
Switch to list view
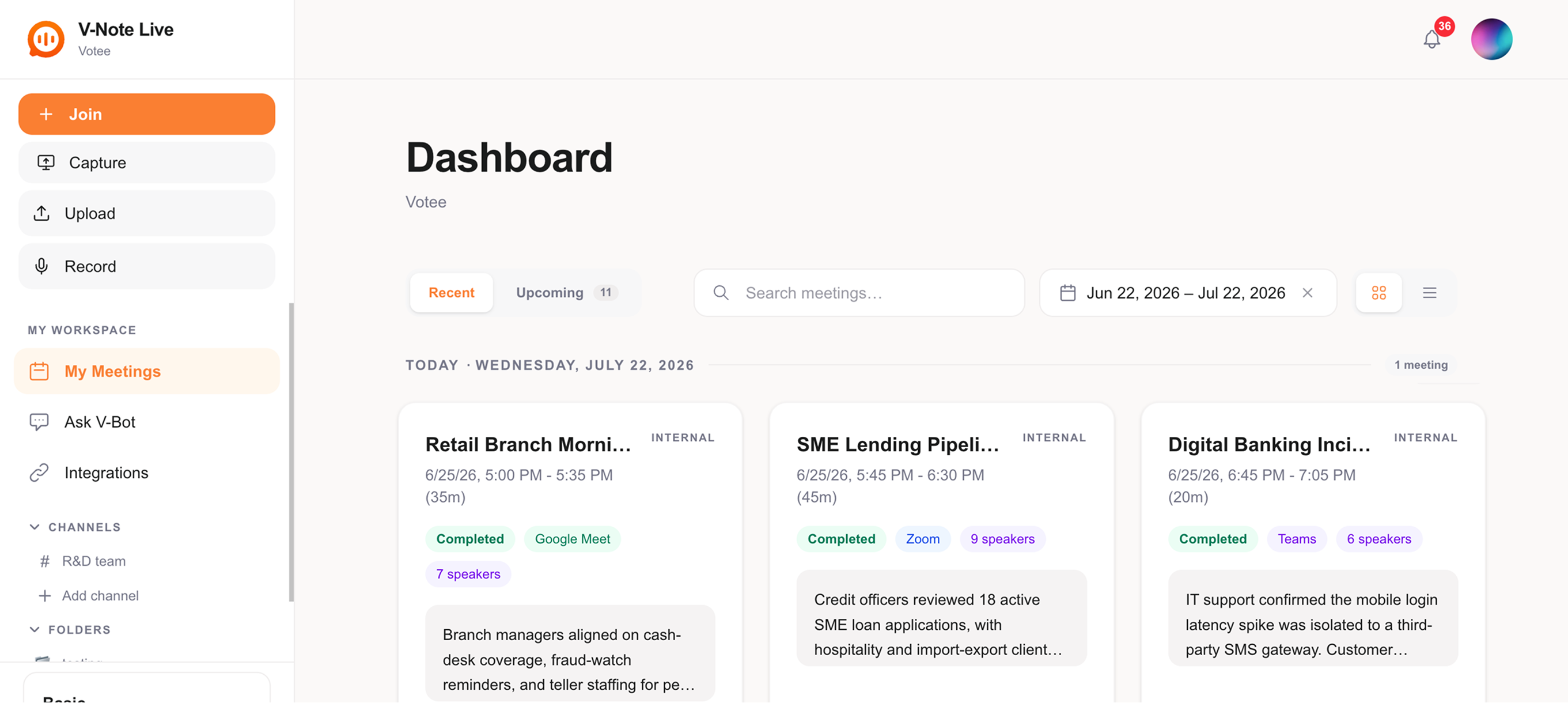click(x=1429, y=293)
